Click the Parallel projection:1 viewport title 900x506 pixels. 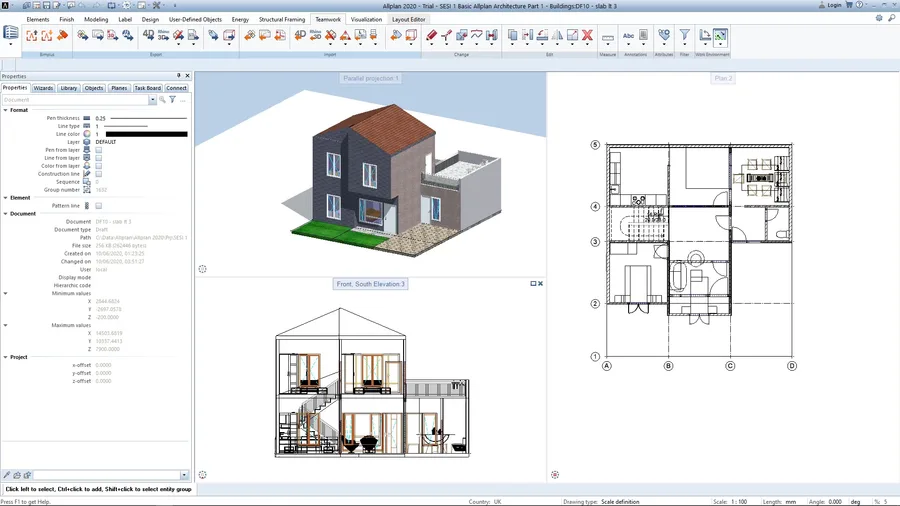370,79
